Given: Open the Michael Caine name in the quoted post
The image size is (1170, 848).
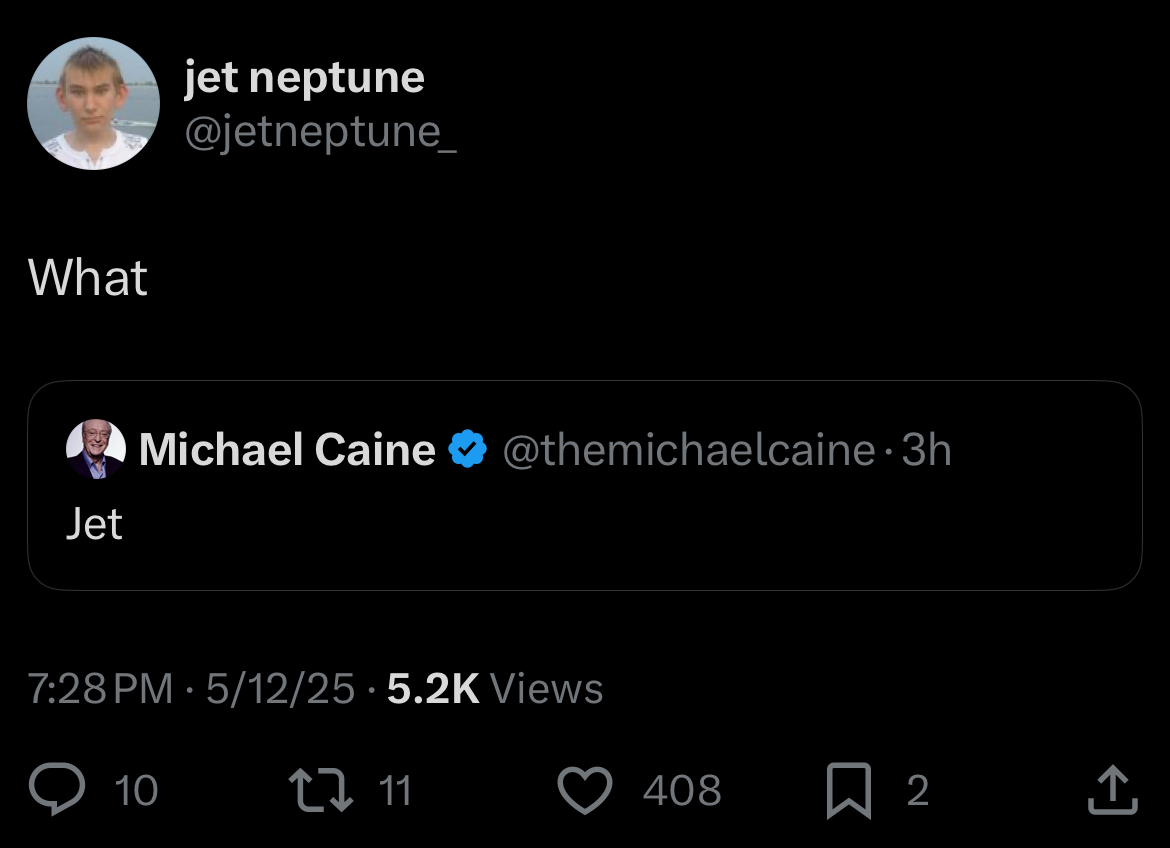Looking at the screenshot, I should tap(287, 450).
